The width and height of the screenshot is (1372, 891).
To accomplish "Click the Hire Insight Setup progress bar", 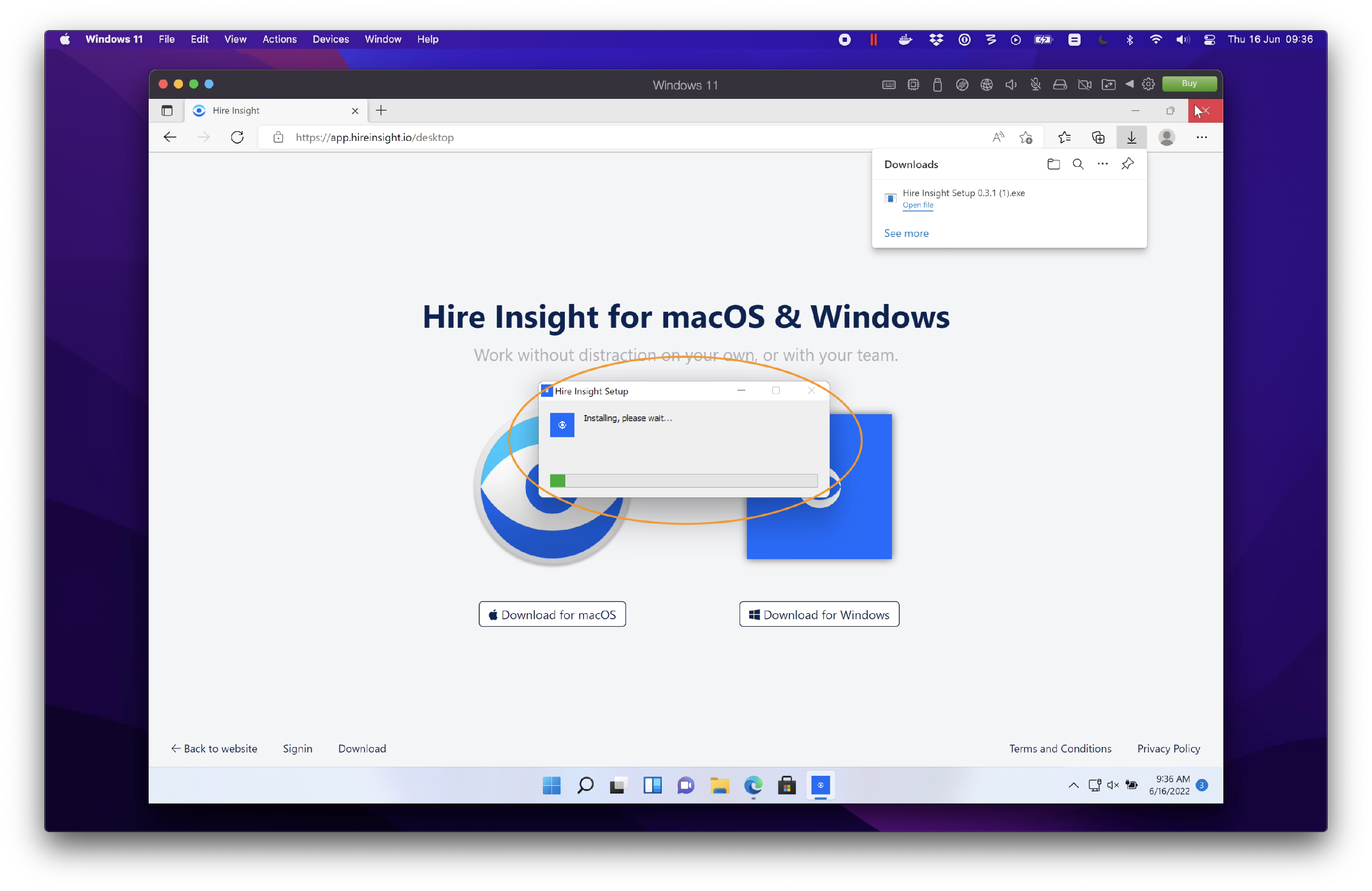I will [684, 480].
